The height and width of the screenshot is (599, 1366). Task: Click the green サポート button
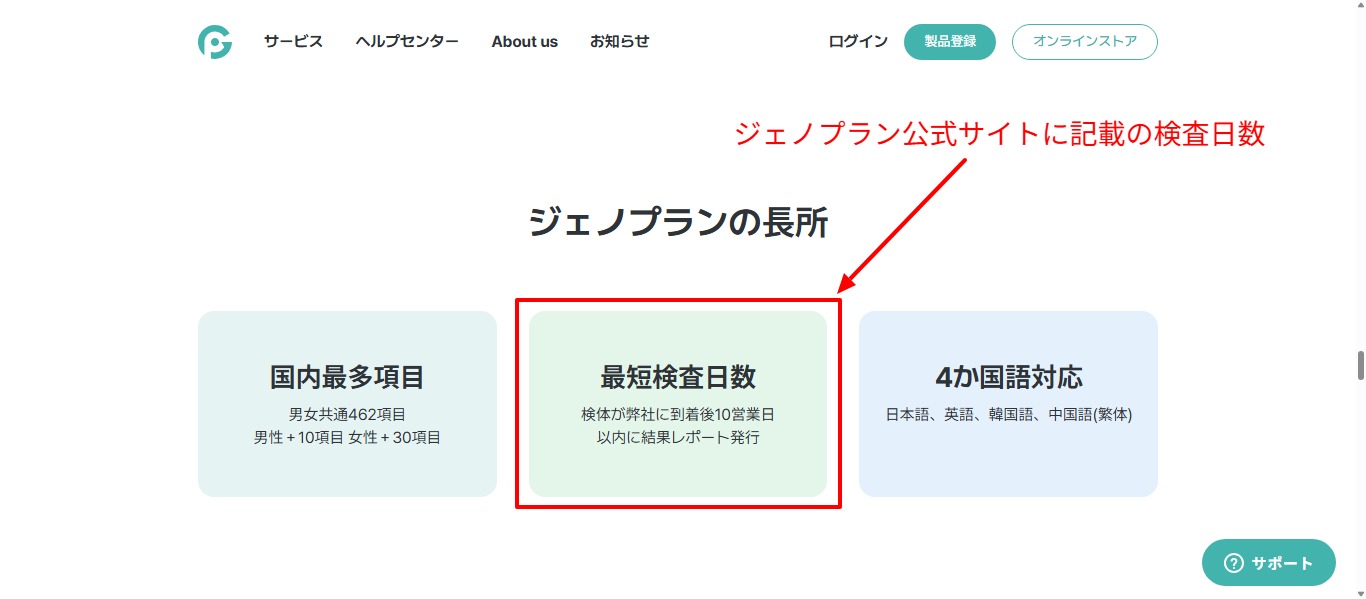tap(1268, 562)
